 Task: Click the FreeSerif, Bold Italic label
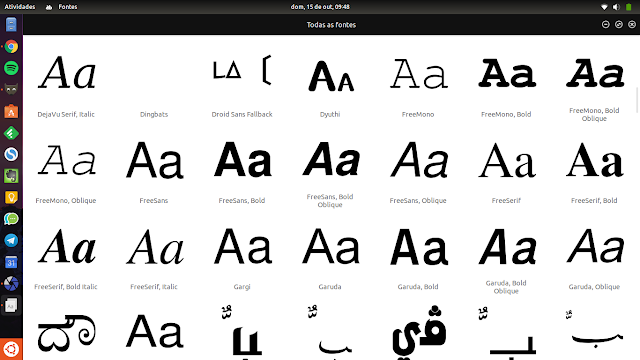point(66,287)
